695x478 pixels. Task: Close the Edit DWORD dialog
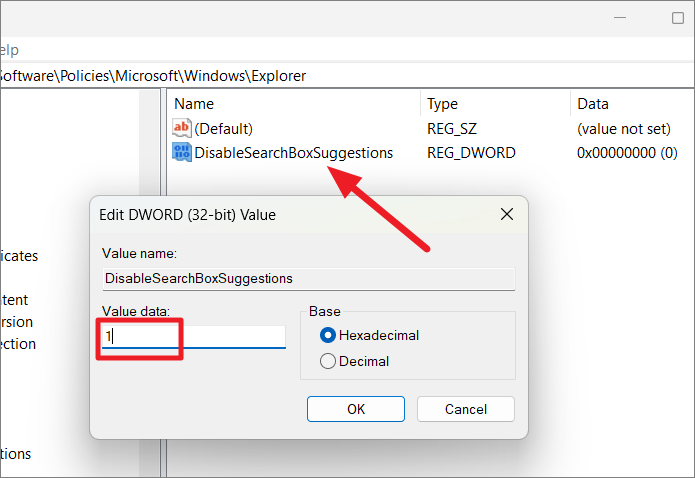pos(507,214)
